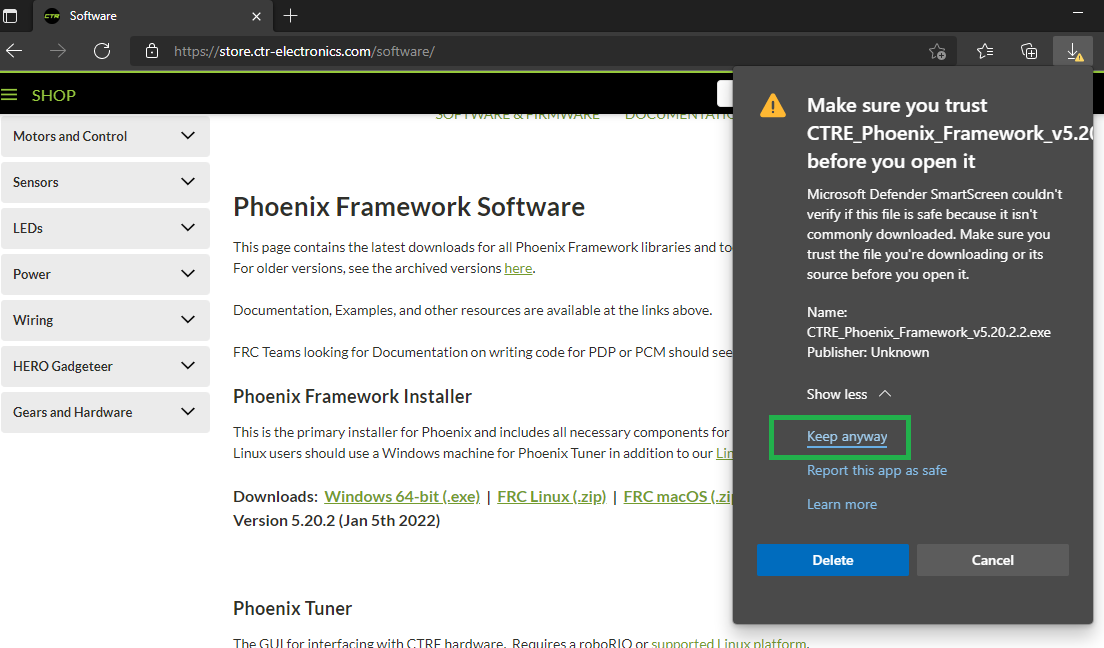
Task: Expand the Motors and Control category
Action: coord(106,136)
